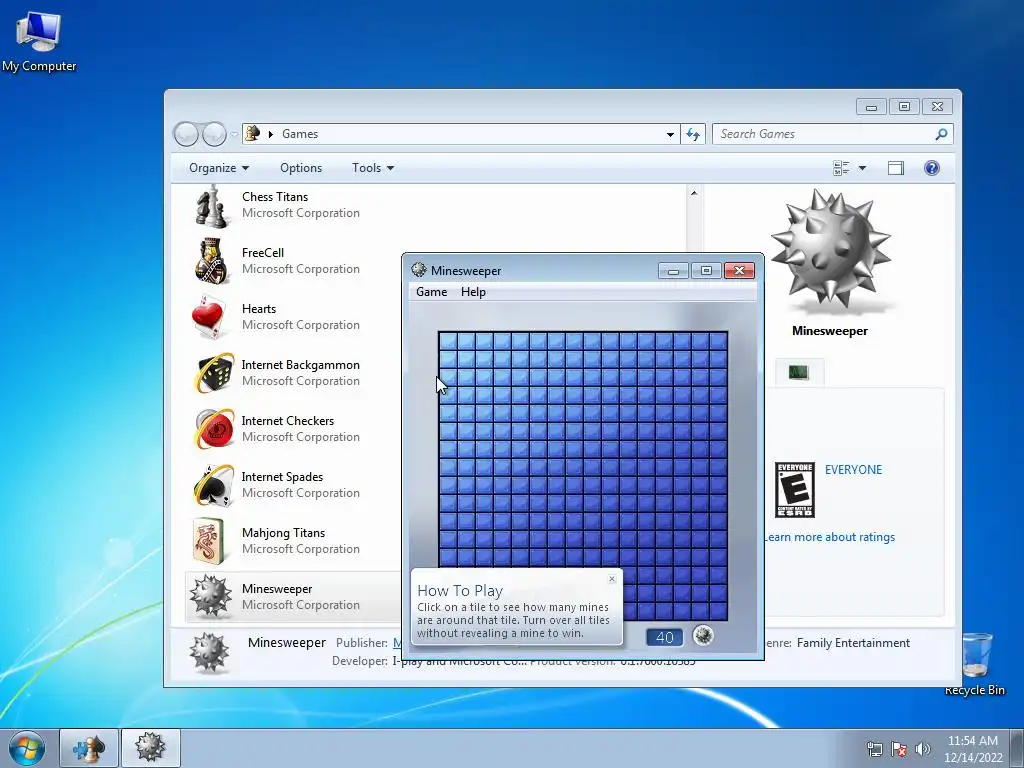1024x768 pixels.
Task: Click the mines remaining counter showing 40
Action: point(664,637)
